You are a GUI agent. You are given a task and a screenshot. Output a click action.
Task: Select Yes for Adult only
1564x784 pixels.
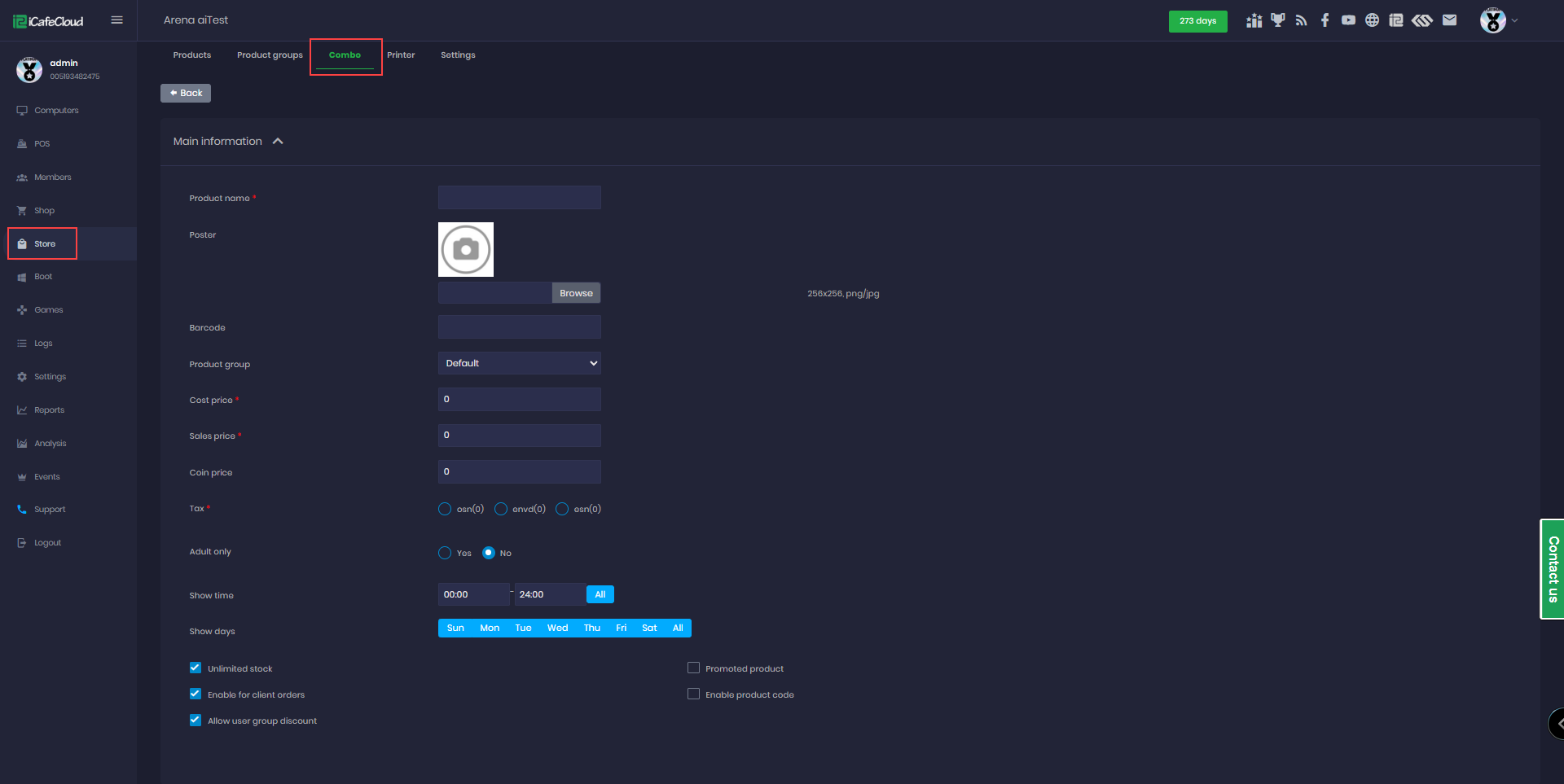(x=445, y=553)
